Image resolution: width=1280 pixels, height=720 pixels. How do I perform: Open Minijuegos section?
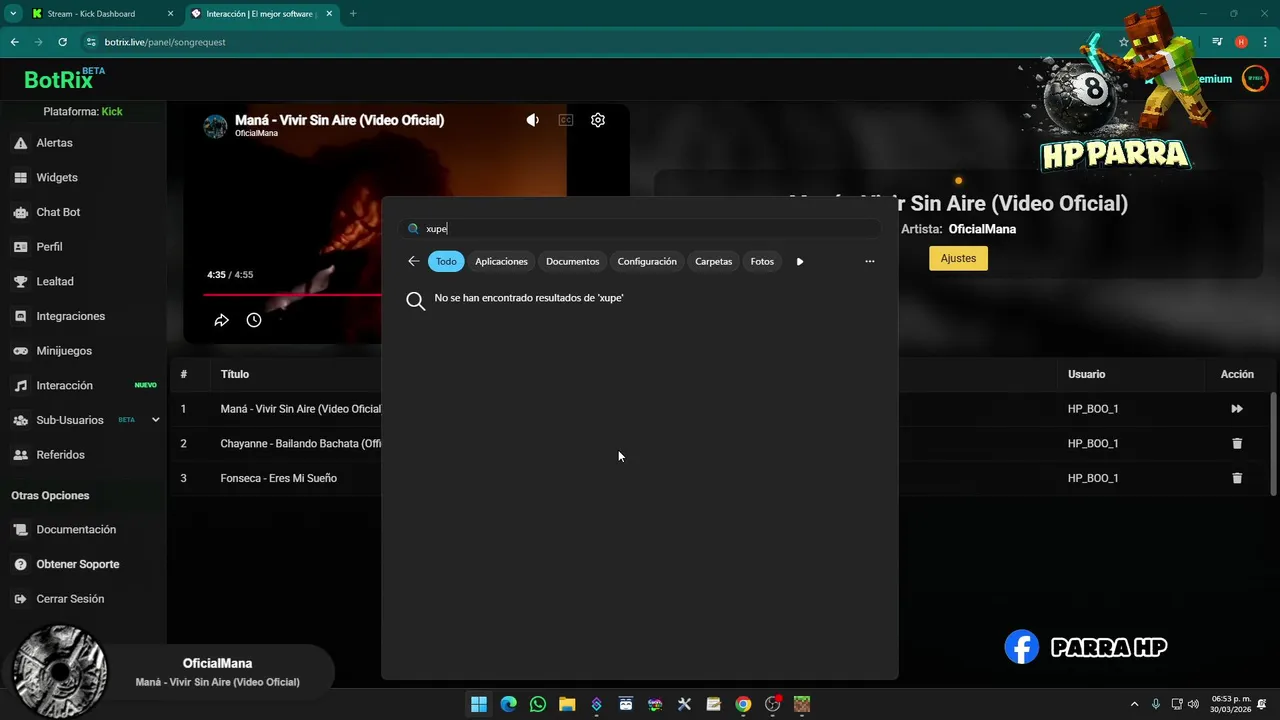tap(64, 351)
